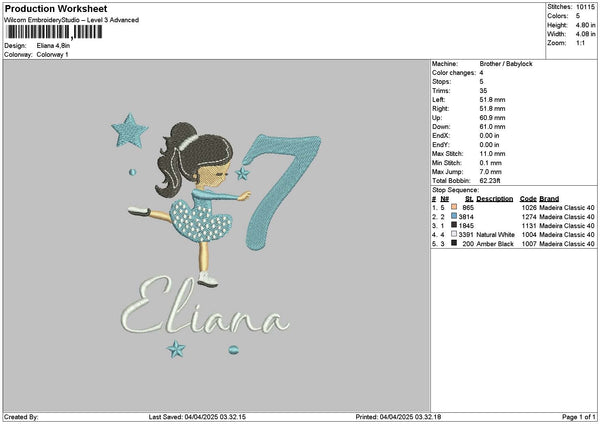Click the Amber Black description text
Image resolution: width=600 pixels, height=424 pixels.
(495, 243)
